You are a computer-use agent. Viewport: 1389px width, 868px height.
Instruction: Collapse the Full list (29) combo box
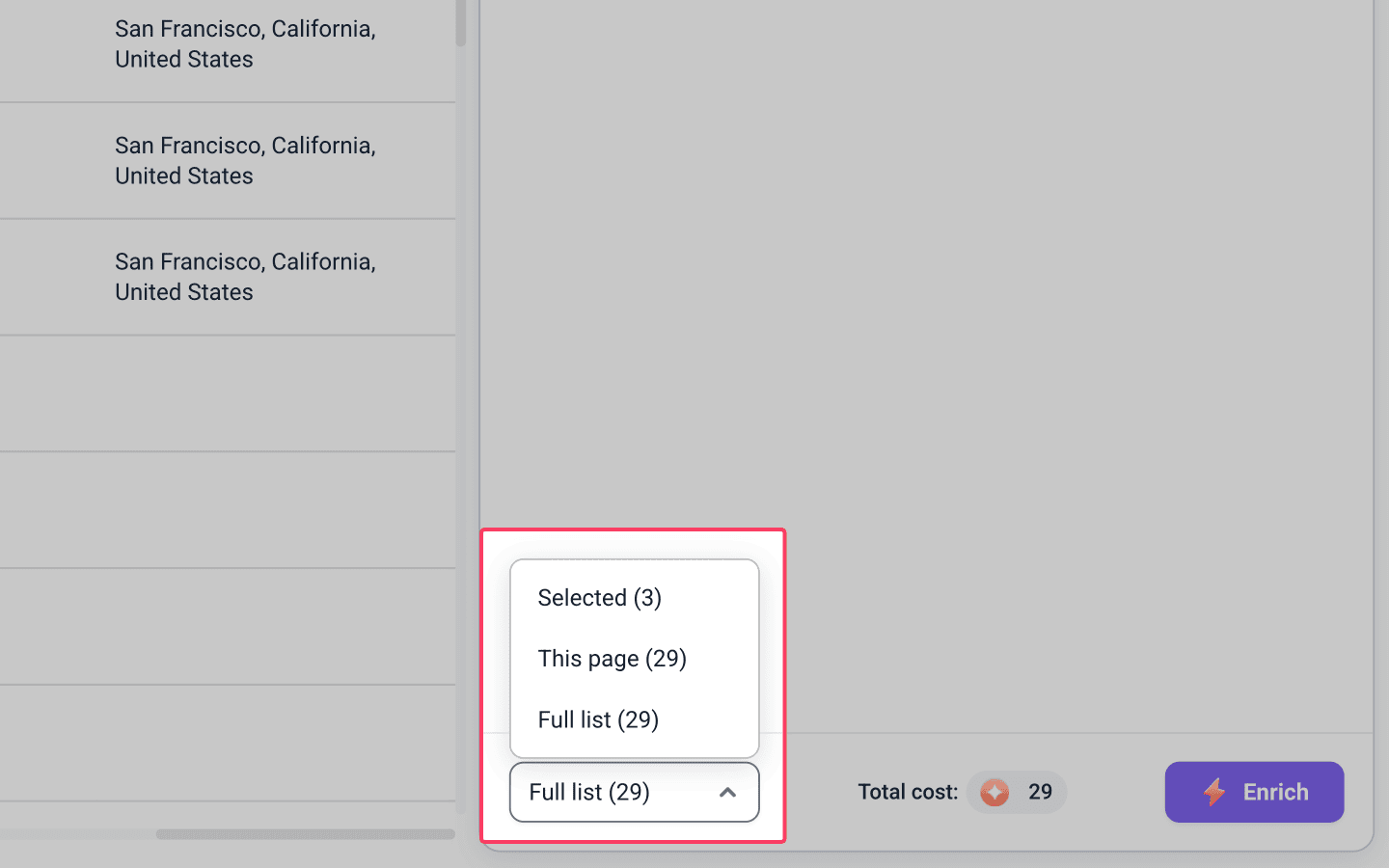(634, 792)
